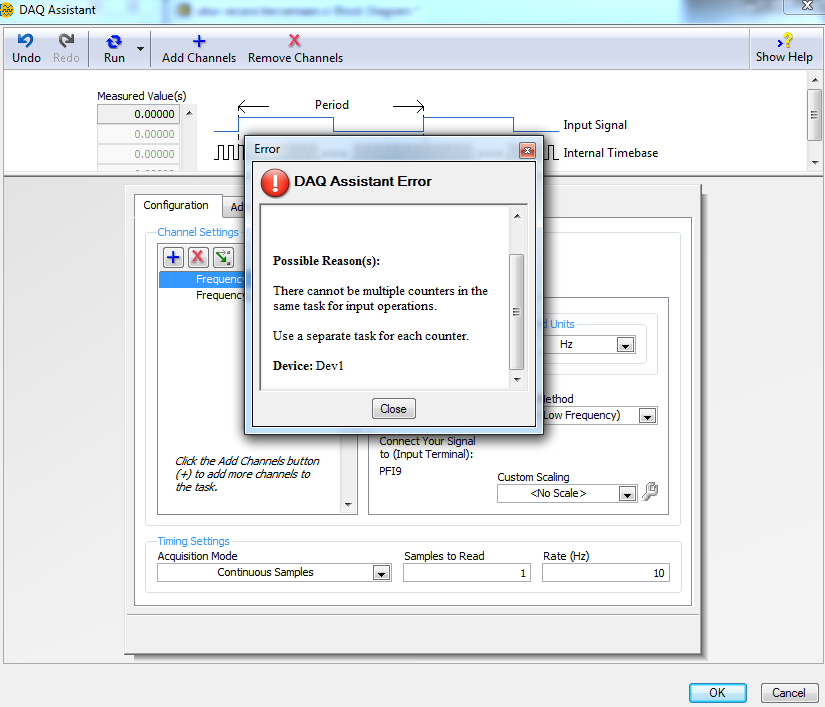Open Custom Scaling settings via the wrench icon
This screenshot has width=825, height=707.
pos(649,492)
